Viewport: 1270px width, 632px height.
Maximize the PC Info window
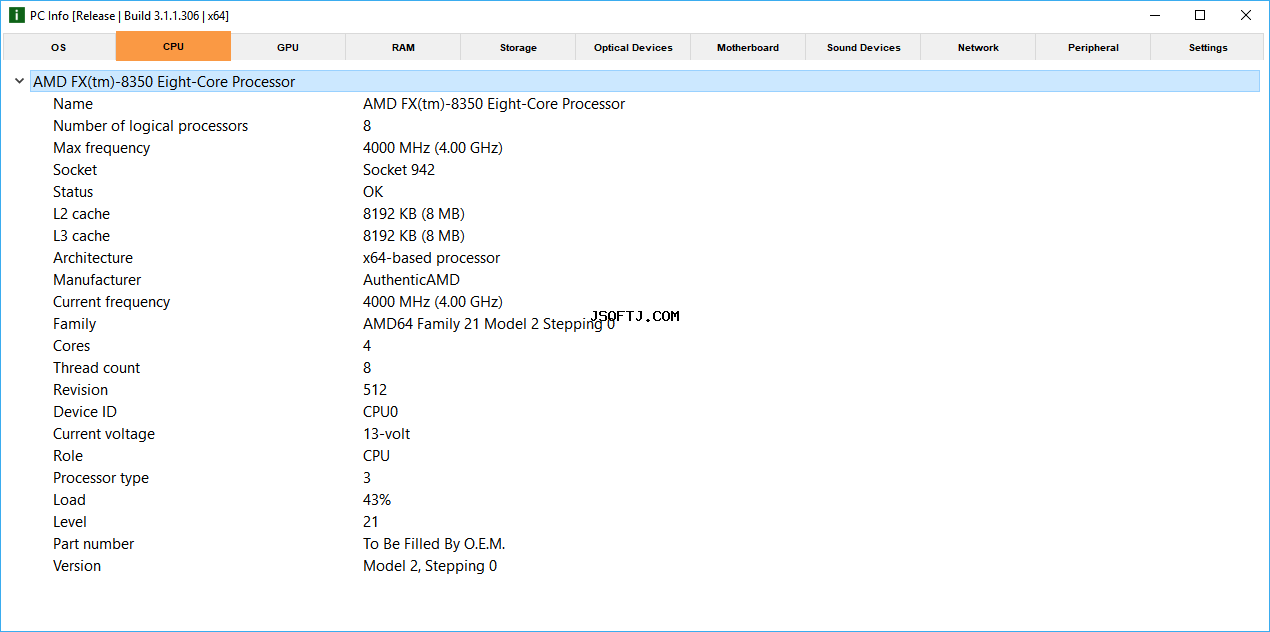pos(1200,15)
